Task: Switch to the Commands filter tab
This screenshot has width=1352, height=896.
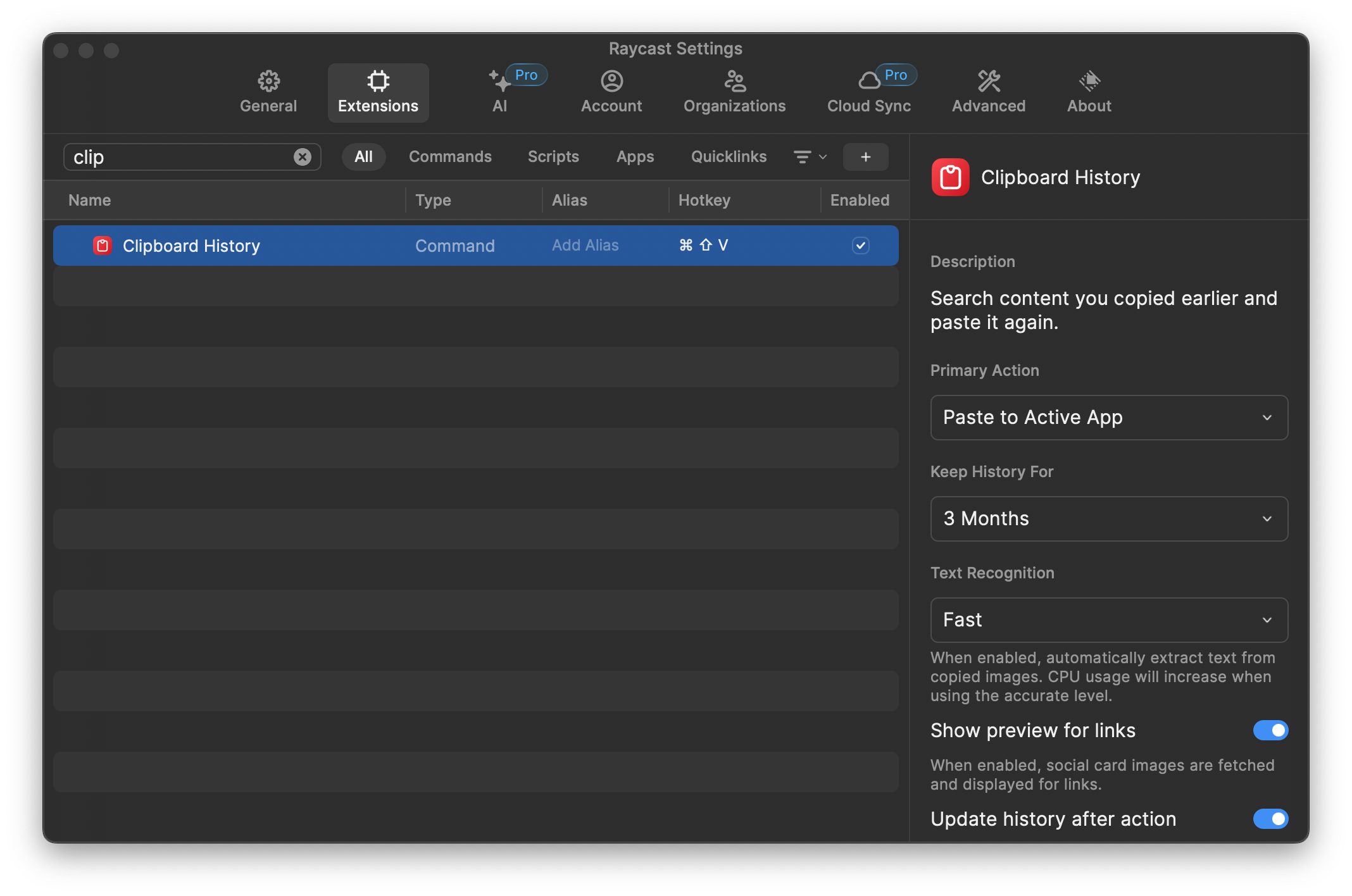Action: (450, 157)
